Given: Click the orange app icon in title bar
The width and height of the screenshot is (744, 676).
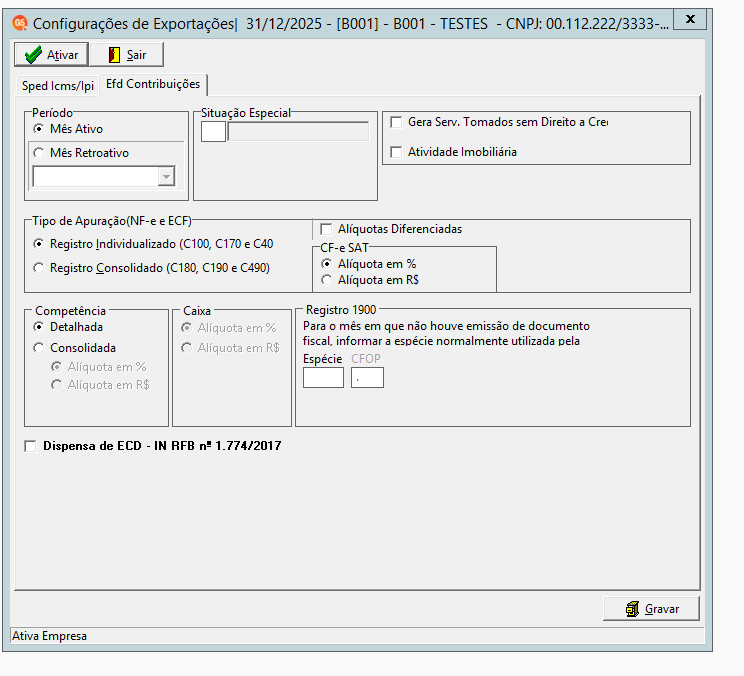Looking at the screenshot, I should tap(20, 23).
